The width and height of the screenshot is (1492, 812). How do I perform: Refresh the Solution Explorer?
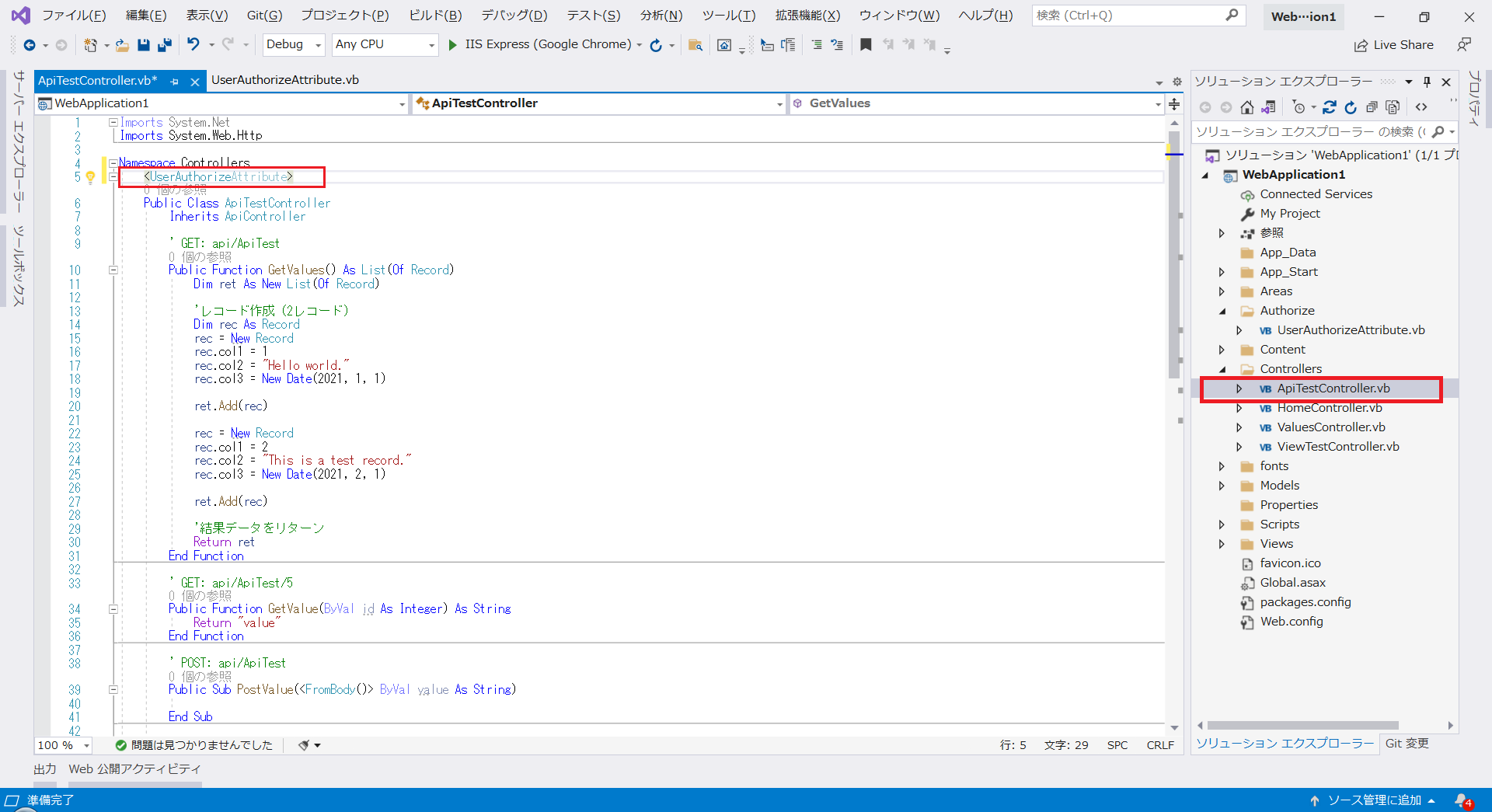pos(1352,107)
